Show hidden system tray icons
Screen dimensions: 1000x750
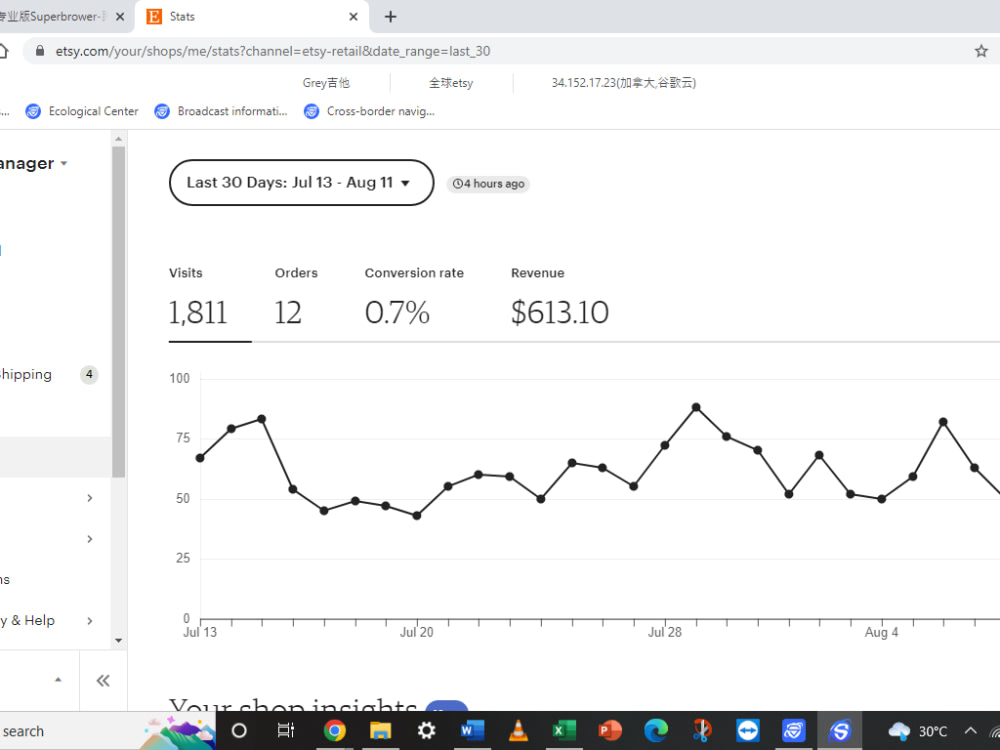tap(970, 731)
